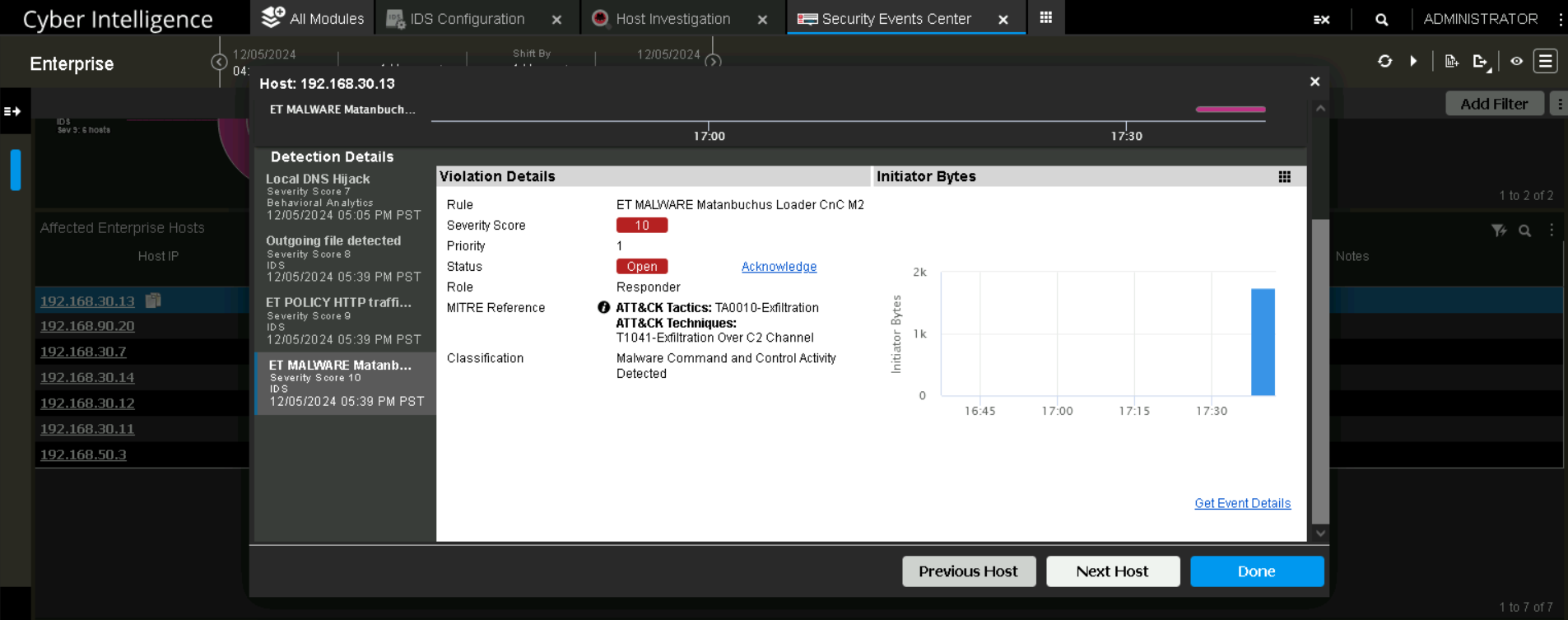This screenshot has height=620, width=1568.
Task: Switch to the IDS Configuration tab
Action: [x=467, y=19]
